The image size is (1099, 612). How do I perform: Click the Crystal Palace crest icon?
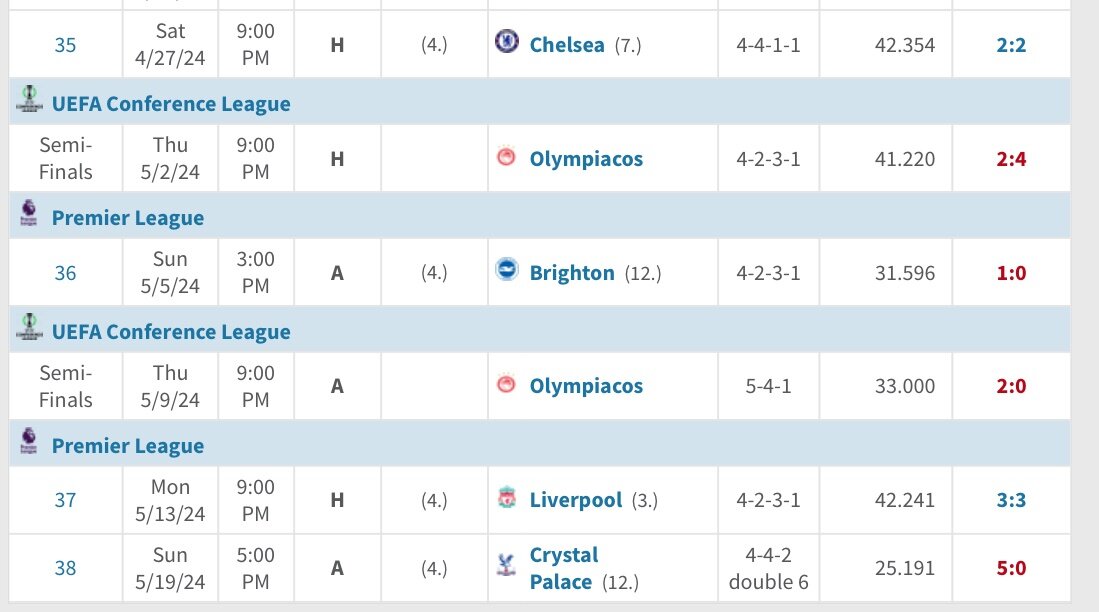506,564
